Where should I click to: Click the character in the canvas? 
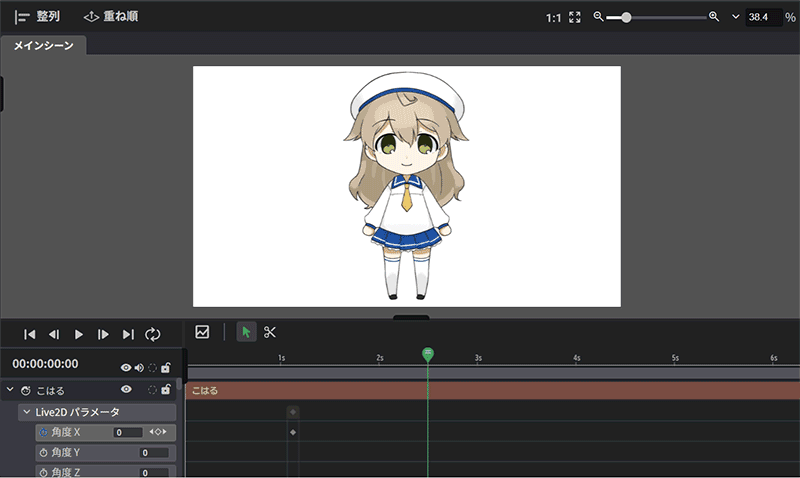click(x=406, y=185)
